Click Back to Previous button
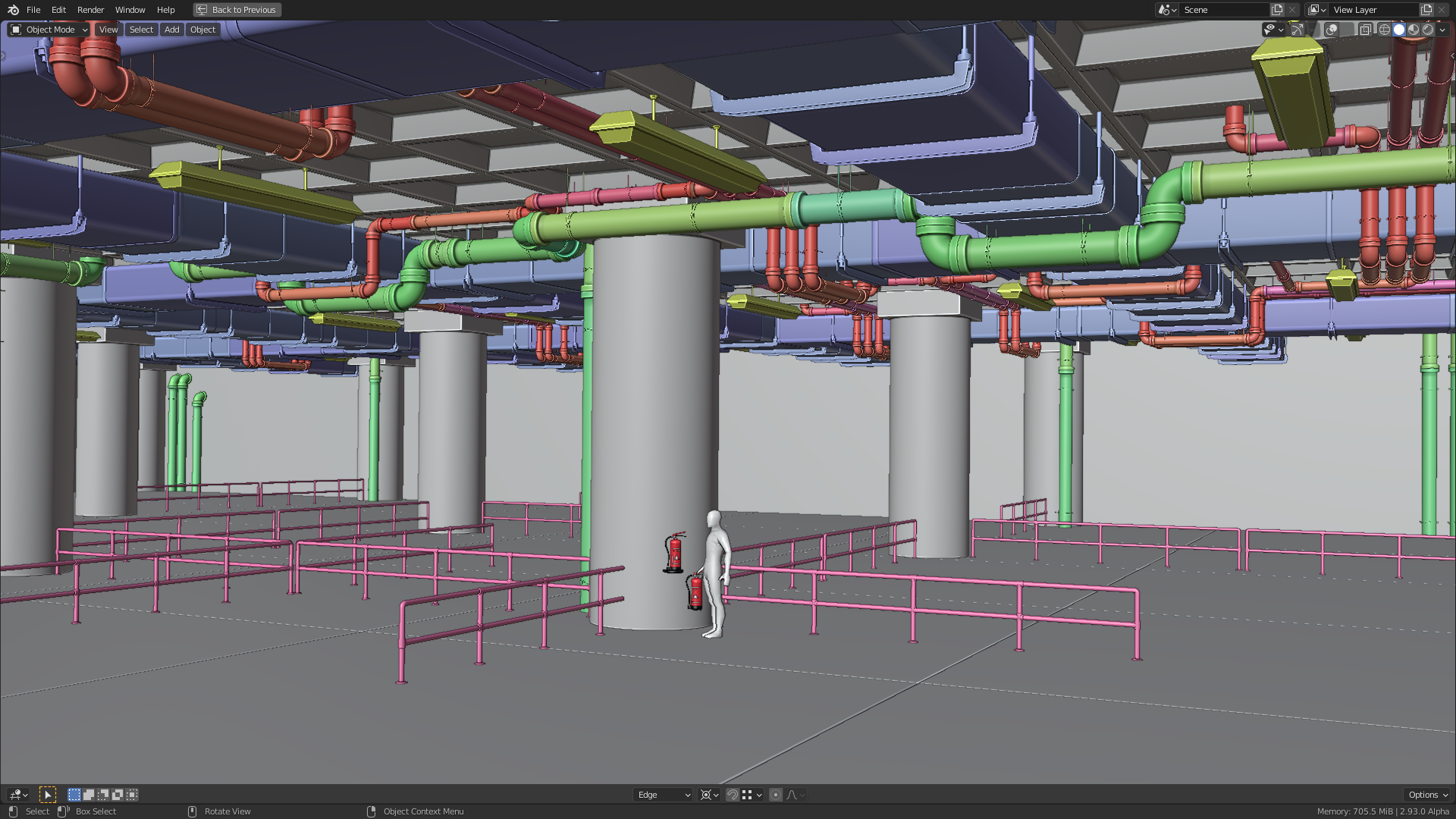This screenshot has width=1456, height=819. click(x=237, y=10)
